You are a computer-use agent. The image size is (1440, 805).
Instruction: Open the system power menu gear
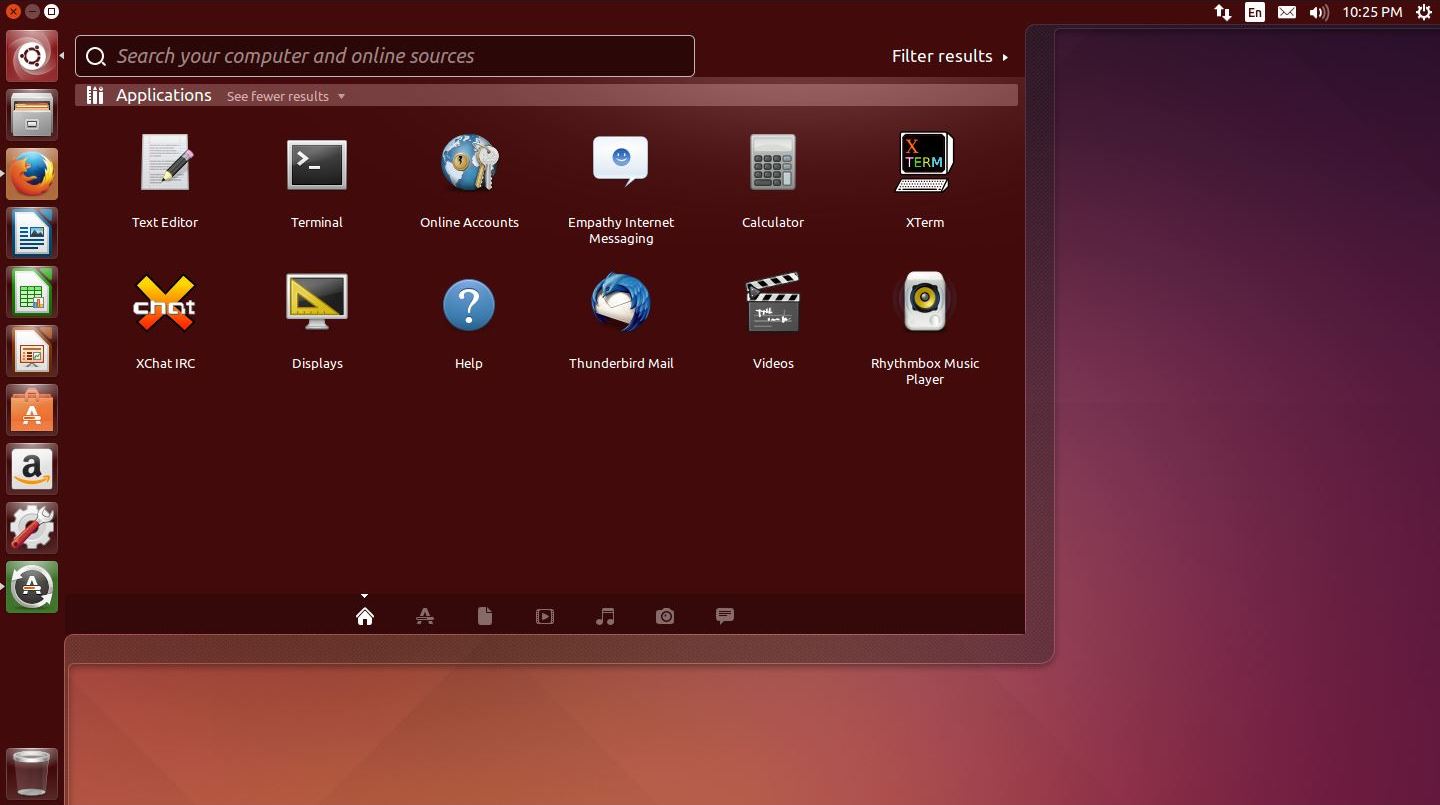(x=1424, y=12)
